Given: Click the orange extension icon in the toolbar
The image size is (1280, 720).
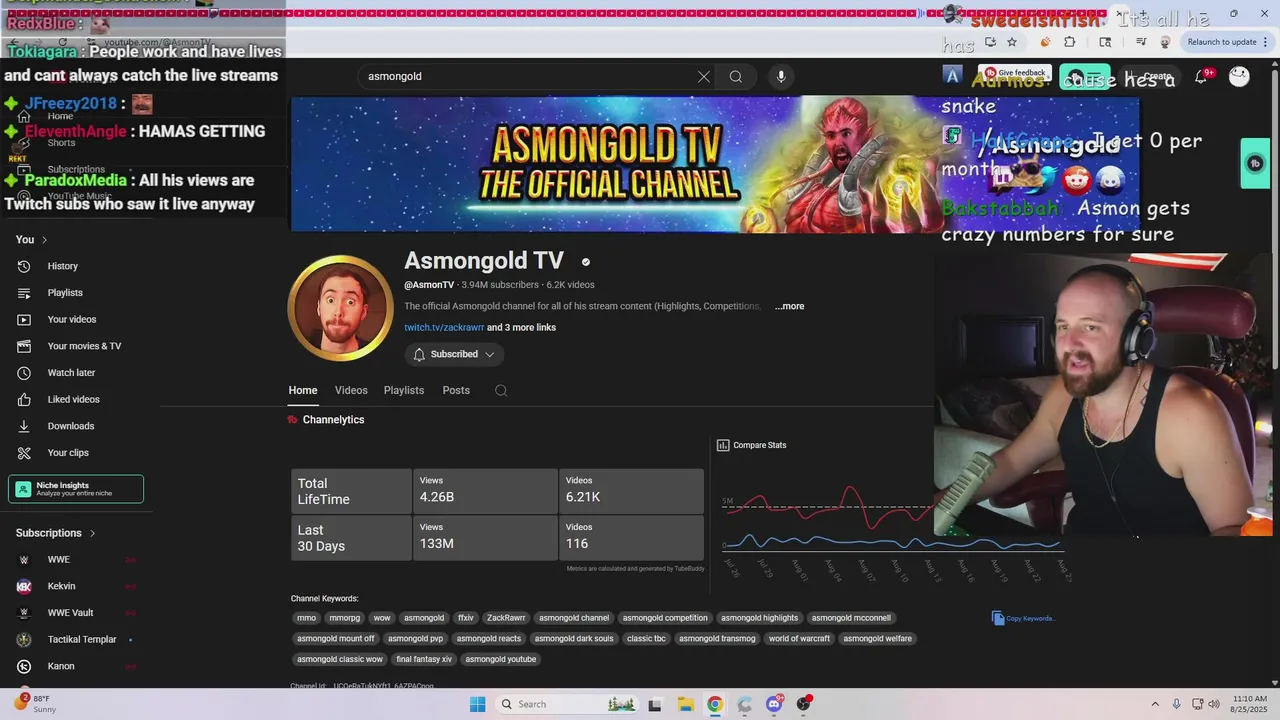Looking at the screenshot, I should point(1046,42).
